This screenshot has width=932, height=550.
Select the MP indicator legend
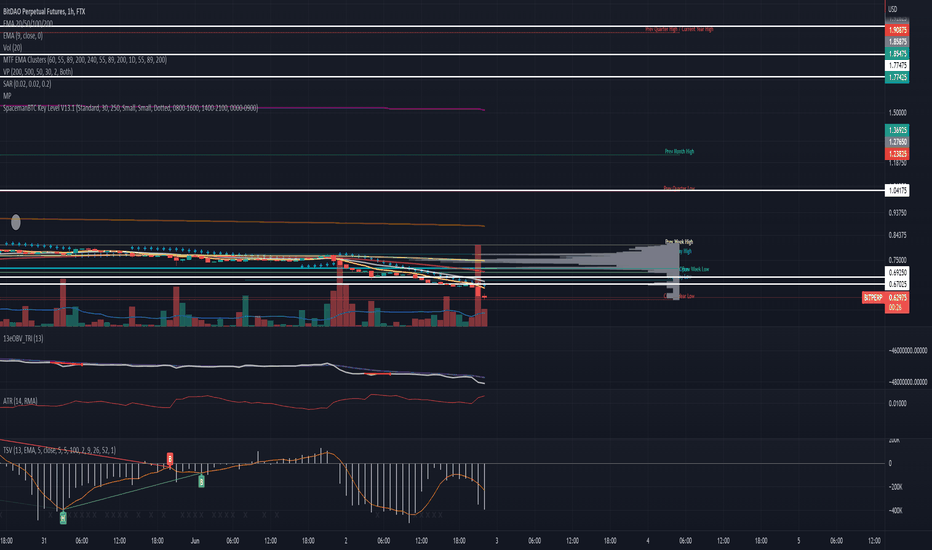pyautogui.click(x=7, y=96)
